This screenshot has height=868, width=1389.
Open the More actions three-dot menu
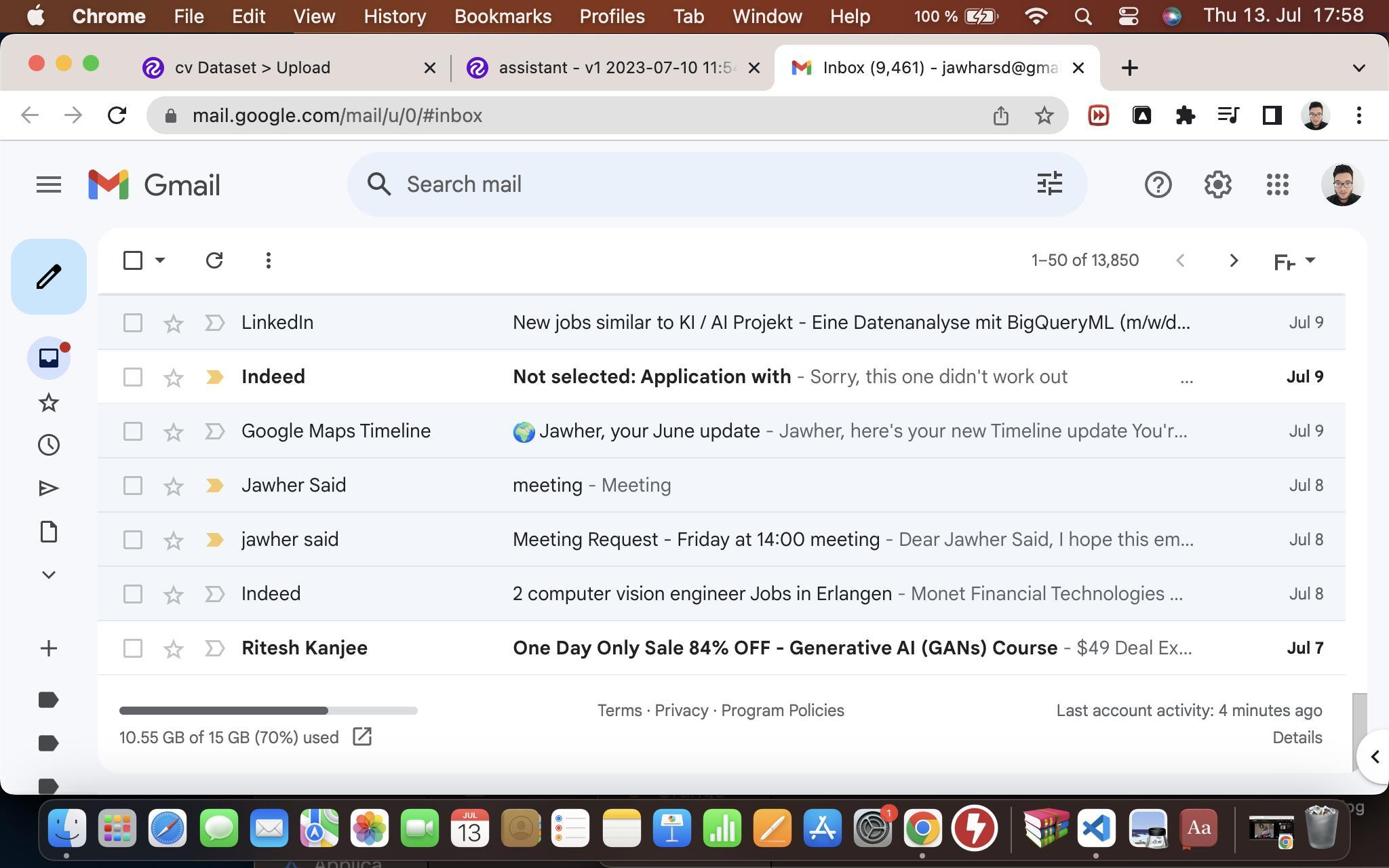(x=269, y=260)
